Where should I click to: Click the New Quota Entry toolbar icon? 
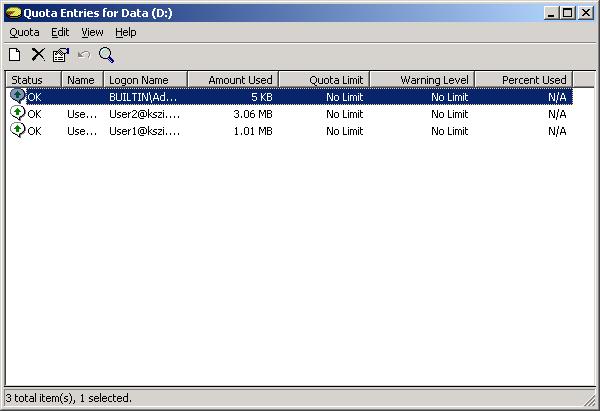(x=15, y=55)
